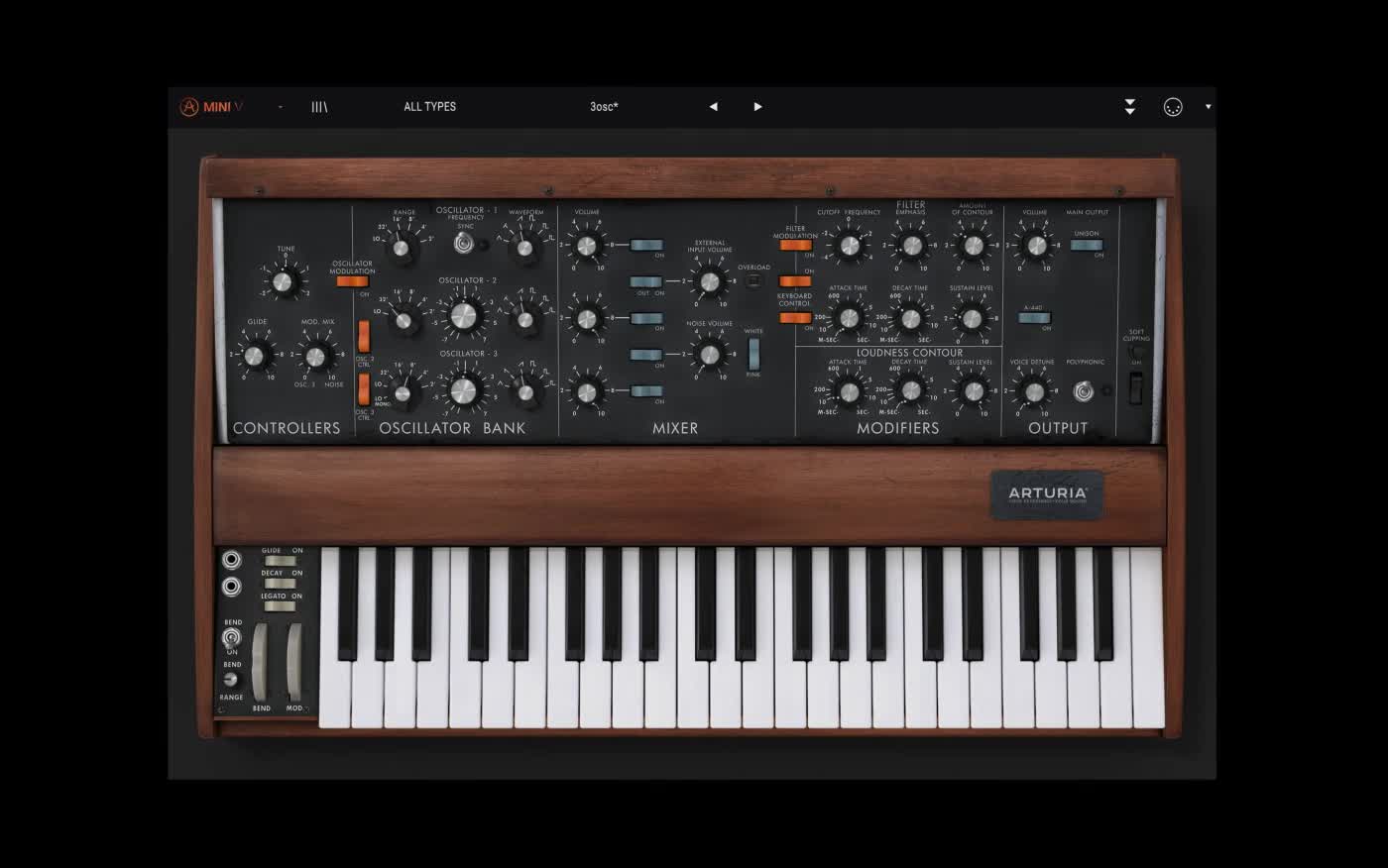Screen dimensions: 1388x868
Task: Click Oscillator 2 frequency knob
Action: [463, 316]
